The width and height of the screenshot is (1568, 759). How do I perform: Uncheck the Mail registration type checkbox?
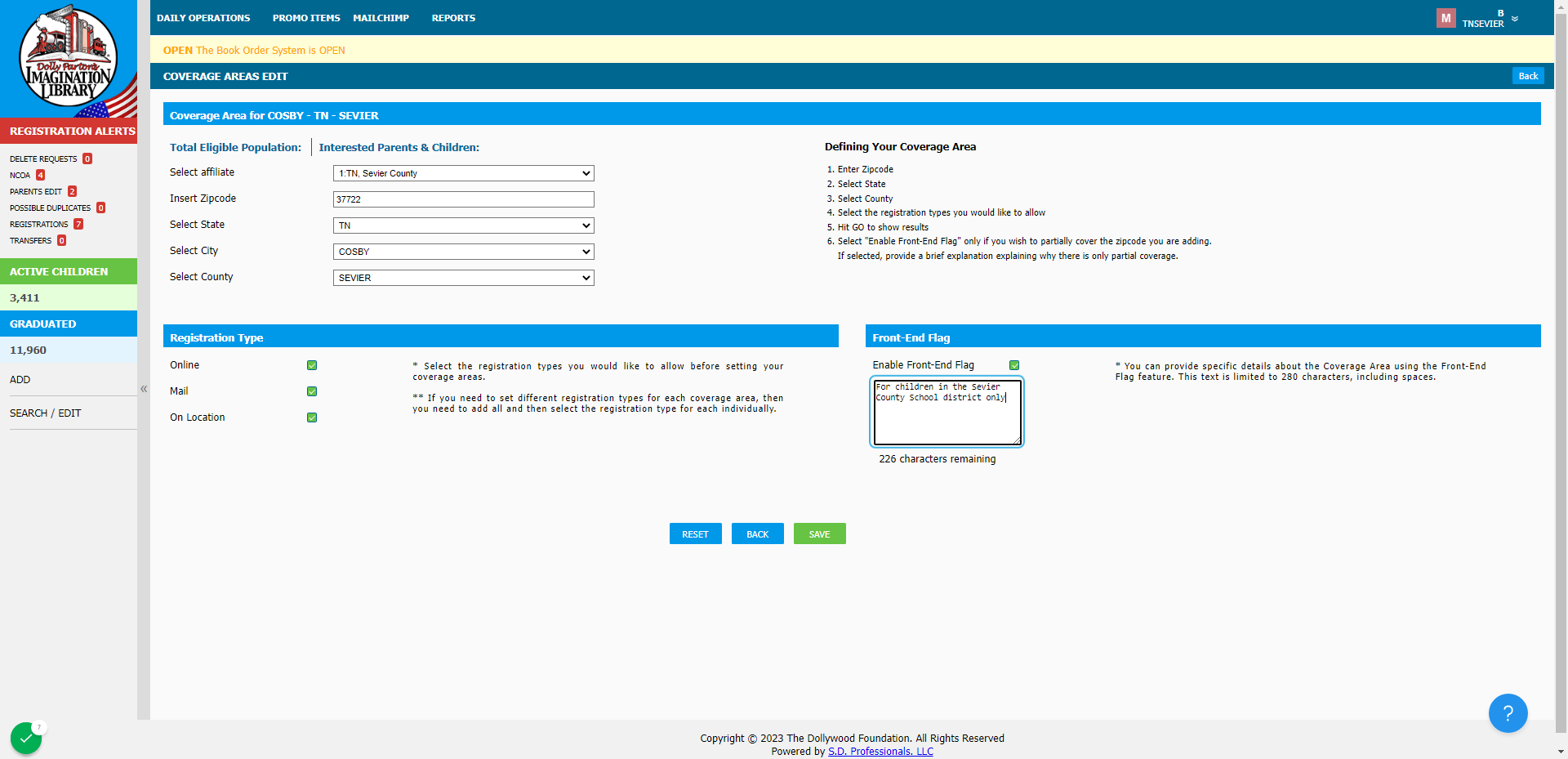312,391
